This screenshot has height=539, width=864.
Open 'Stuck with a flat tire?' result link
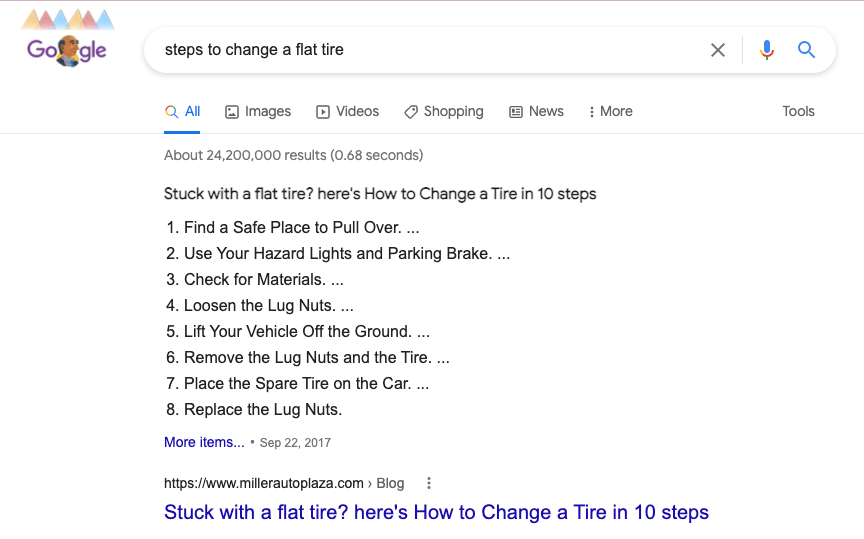[x=436, y=512]
